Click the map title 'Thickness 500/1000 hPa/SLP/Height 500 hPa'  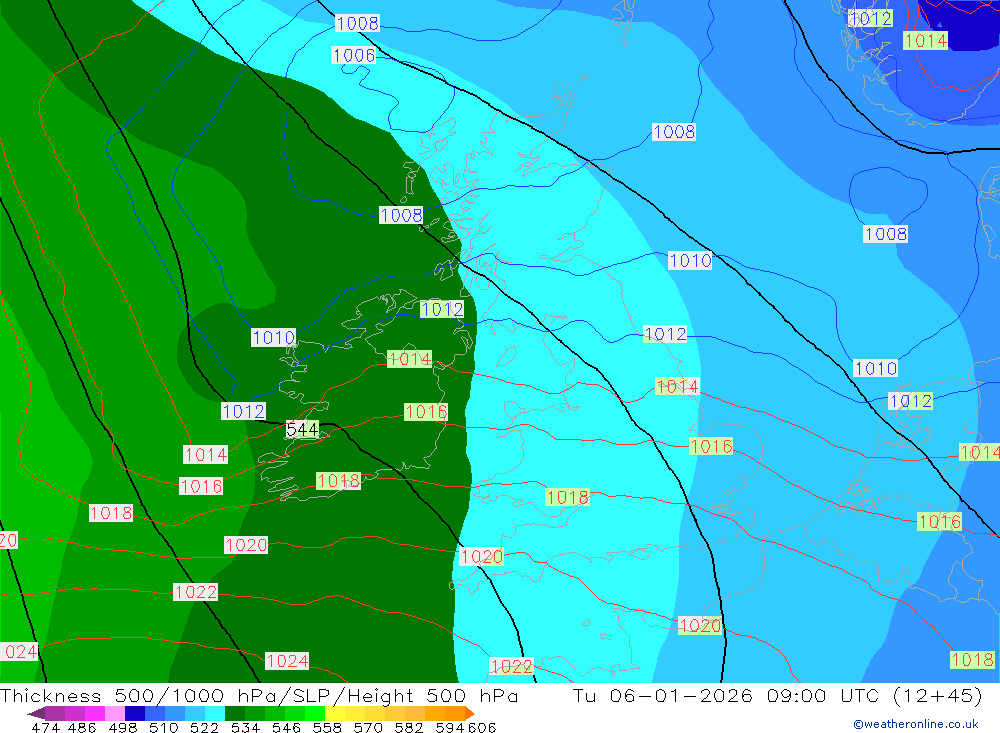(x=259, y=695)
